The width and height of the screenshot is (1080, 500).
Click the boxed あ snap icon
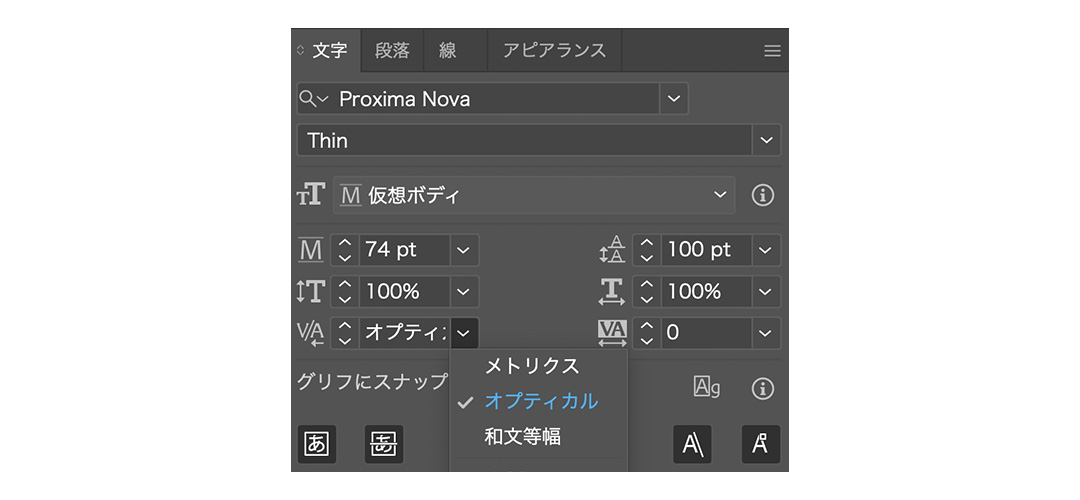tap(316, 444)
